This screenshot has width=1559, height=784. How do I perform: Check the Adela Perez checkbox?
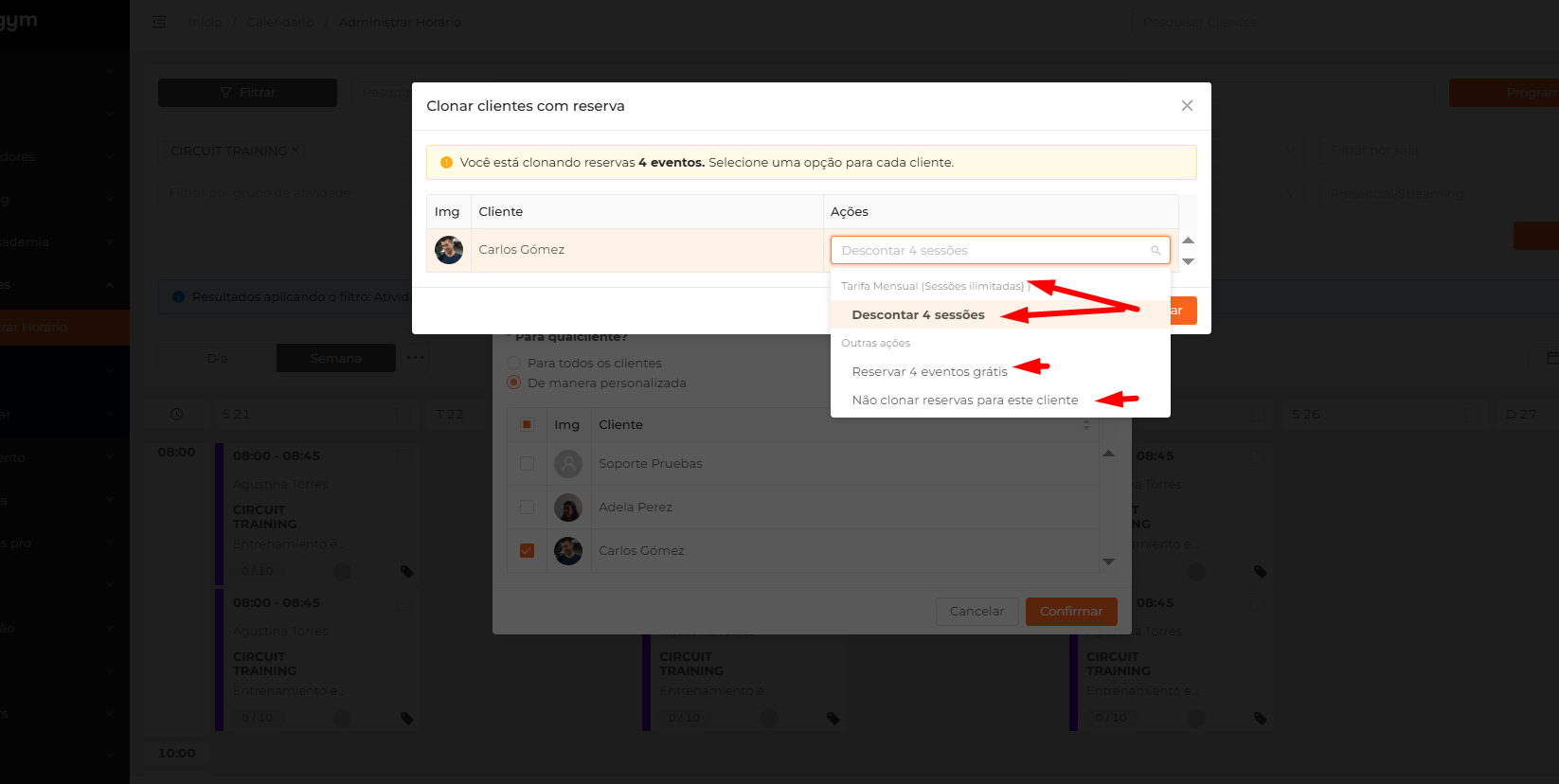coord(528,508)
